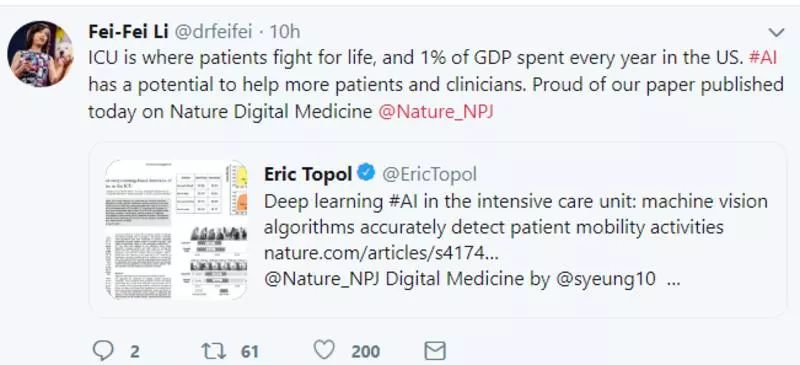Open direct message via the envelope icon
Viewport: 800px width, 365px height.
tap(435, 351)
